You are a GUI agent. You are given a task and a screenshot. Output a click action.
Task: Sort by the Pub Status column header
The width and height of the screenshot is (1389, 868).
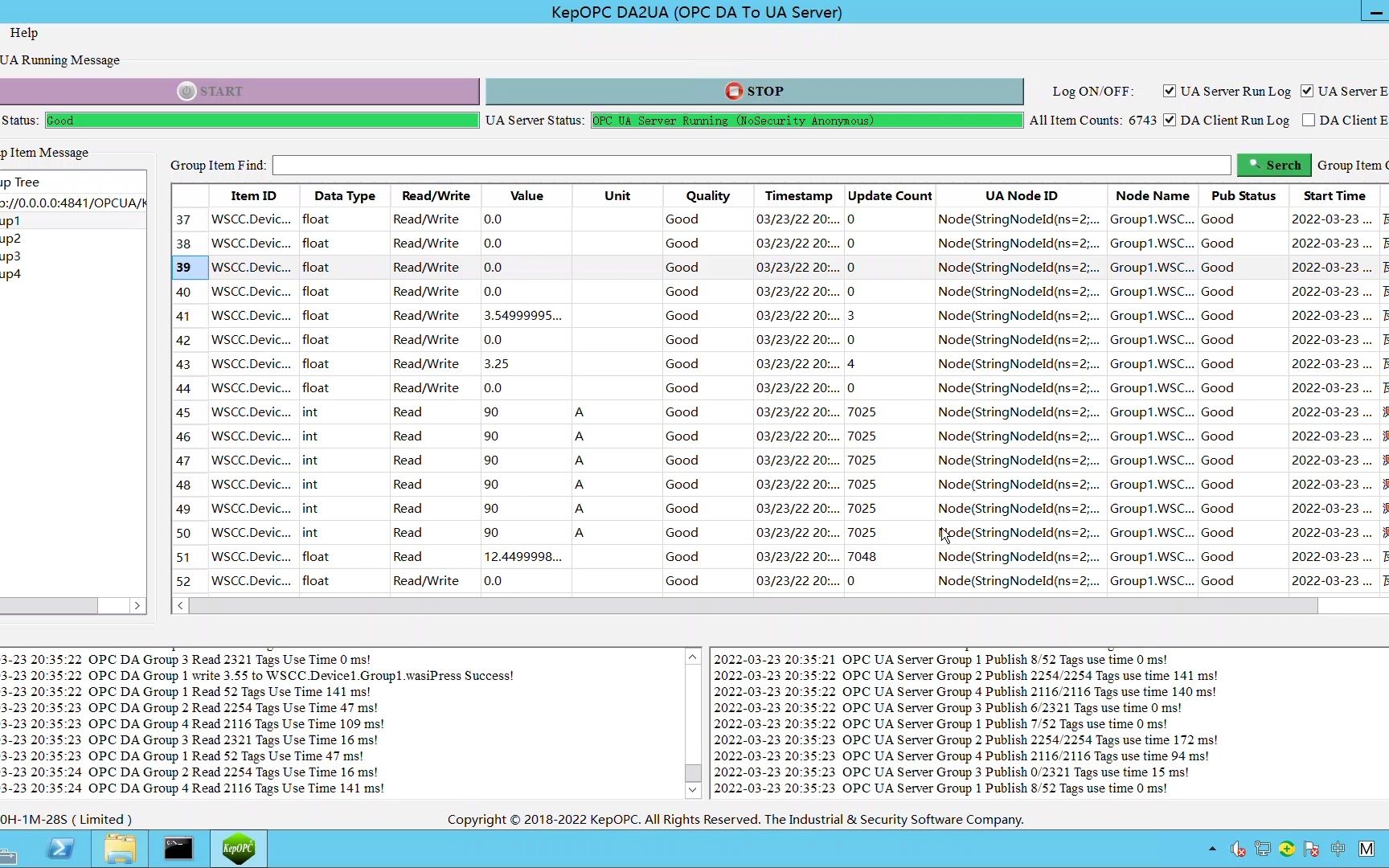(x=1244, y=195)
